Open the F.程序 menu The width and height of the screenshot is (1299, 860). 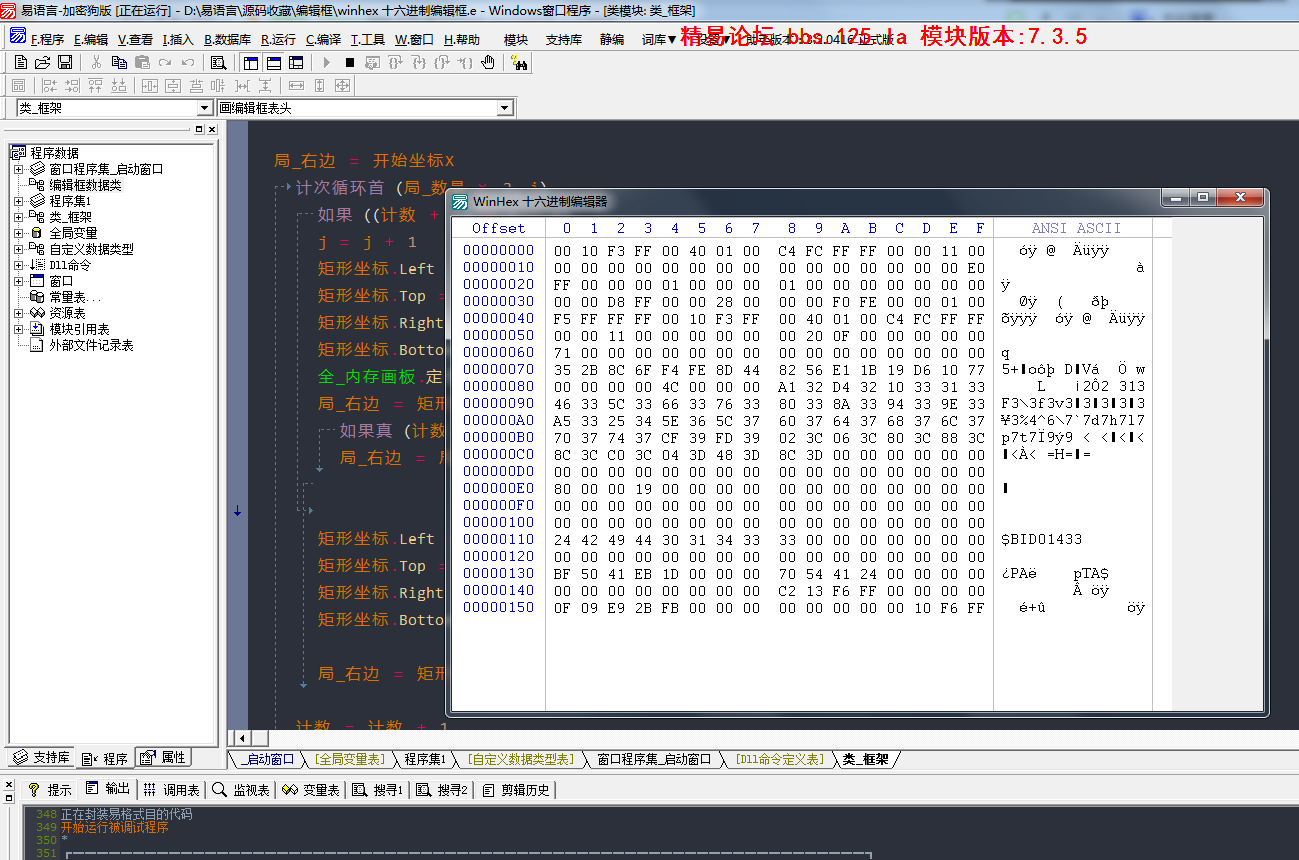pos(47,40)
